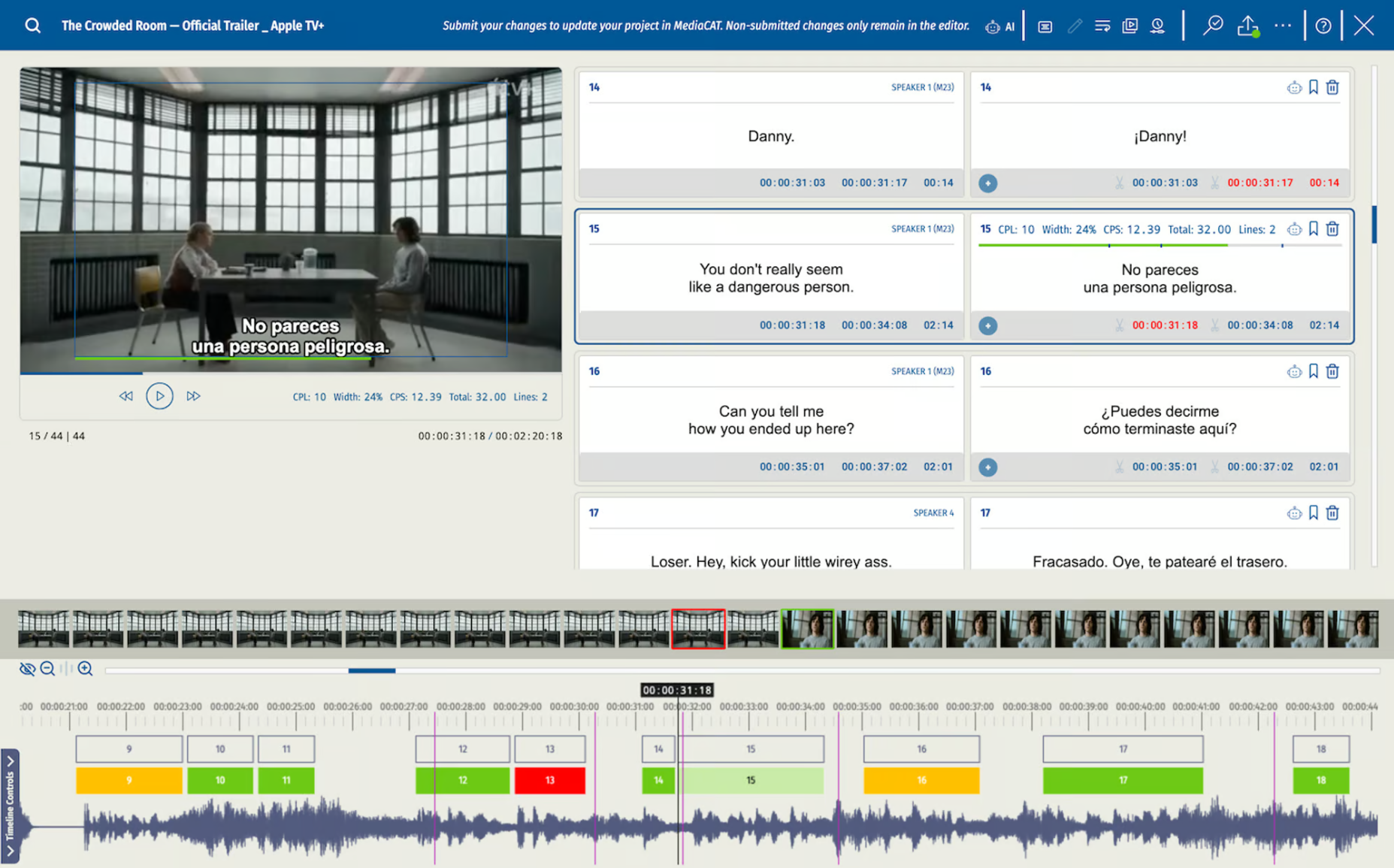Skip forward with fast-forward button

[193, 396]
